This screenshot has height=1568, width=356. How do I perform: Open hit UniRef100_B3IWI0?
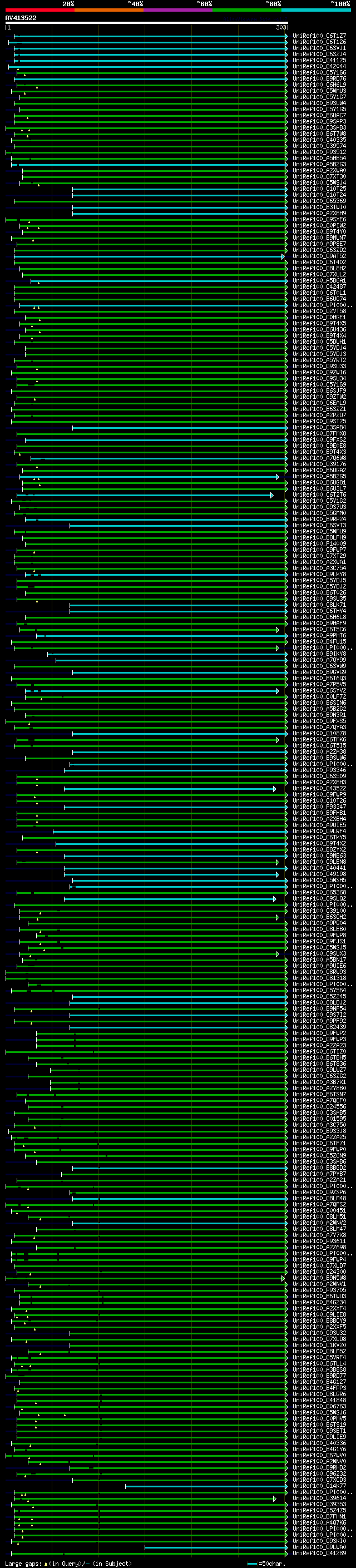point(319,207)
